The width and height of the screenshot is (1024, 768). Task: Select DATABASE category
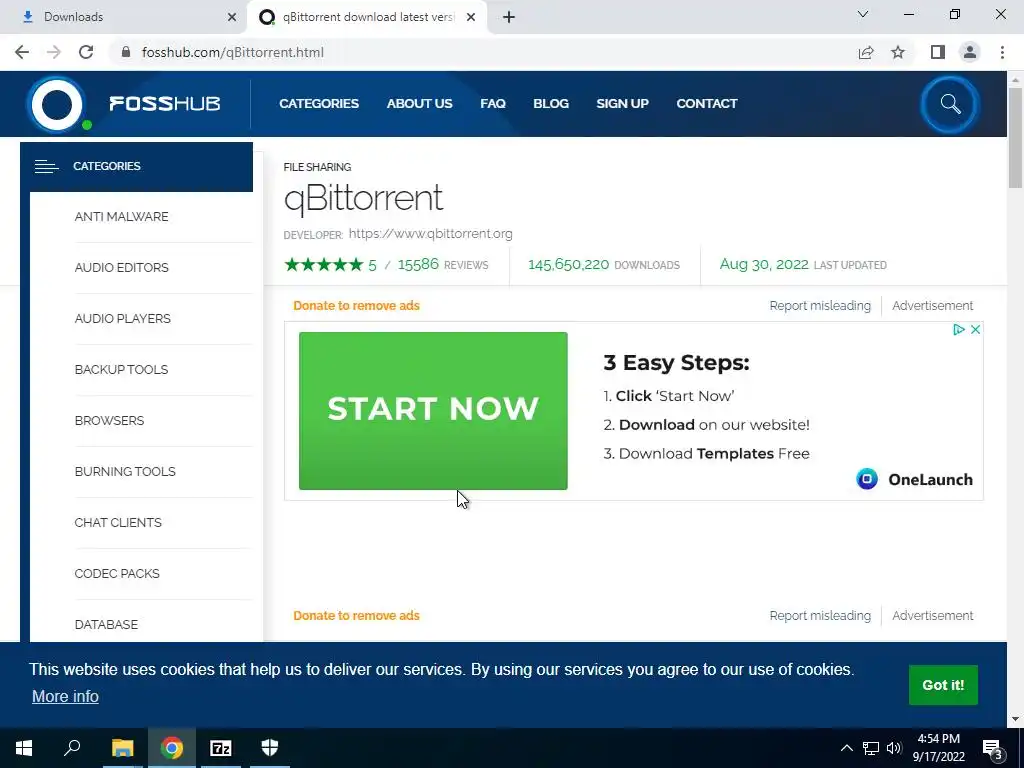click(x=106, y=625)
